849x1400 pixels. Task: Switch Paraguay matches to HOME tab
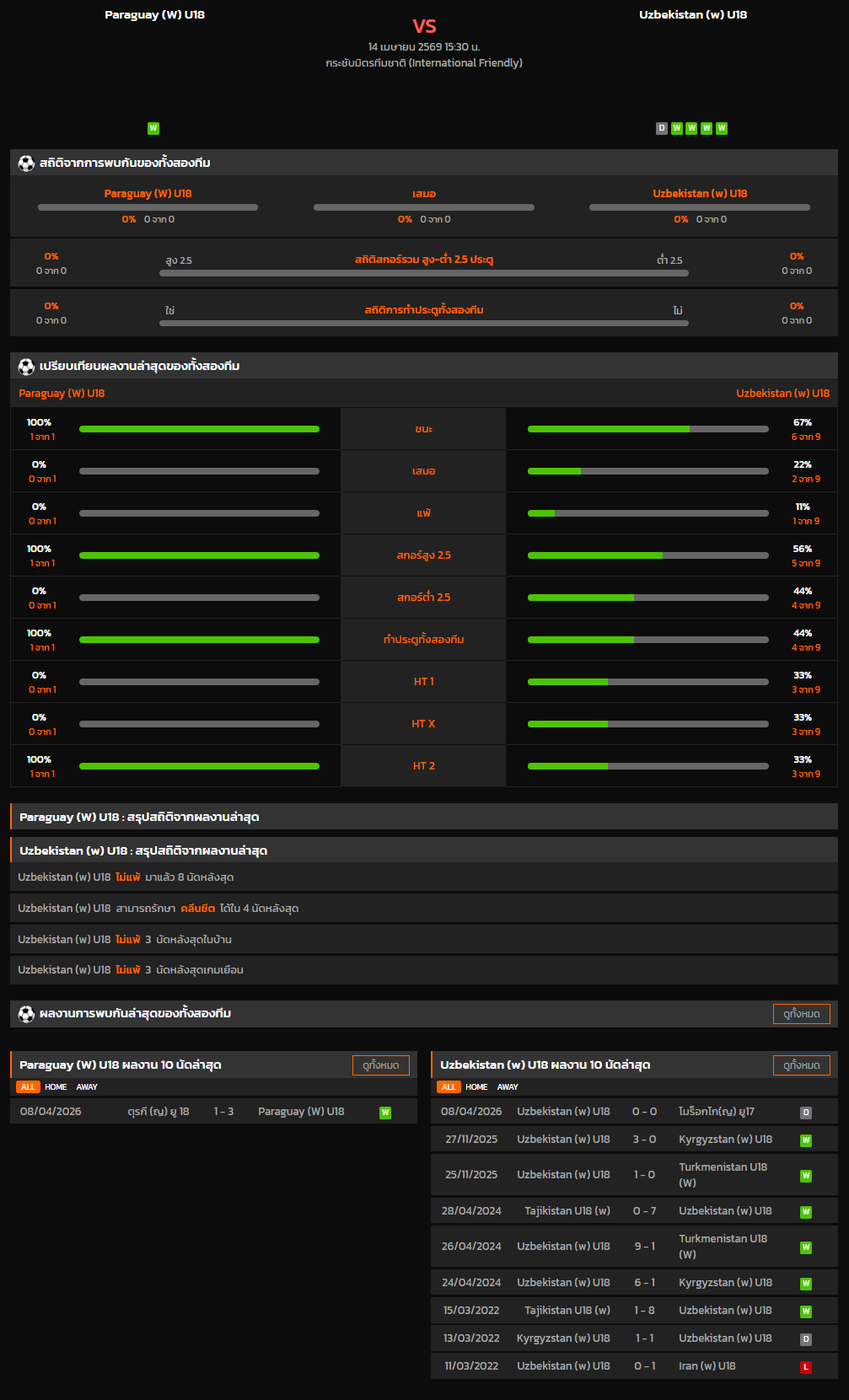point(56,1087)
